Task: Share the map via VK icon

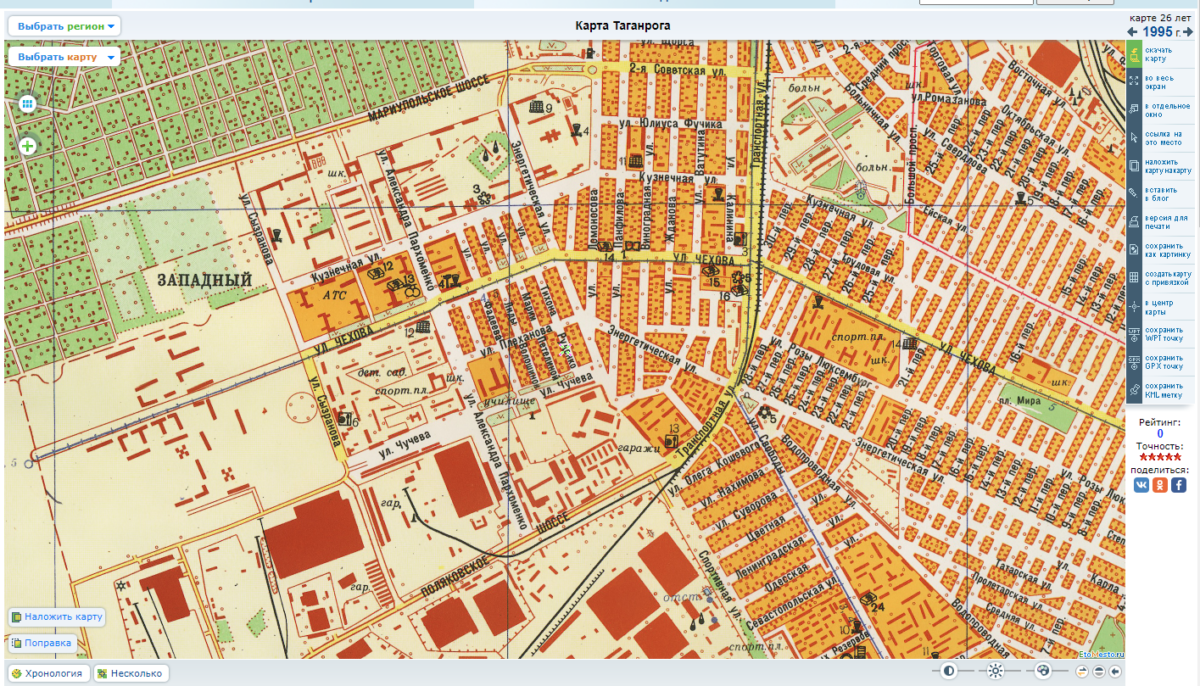Action: point(1142,484)
